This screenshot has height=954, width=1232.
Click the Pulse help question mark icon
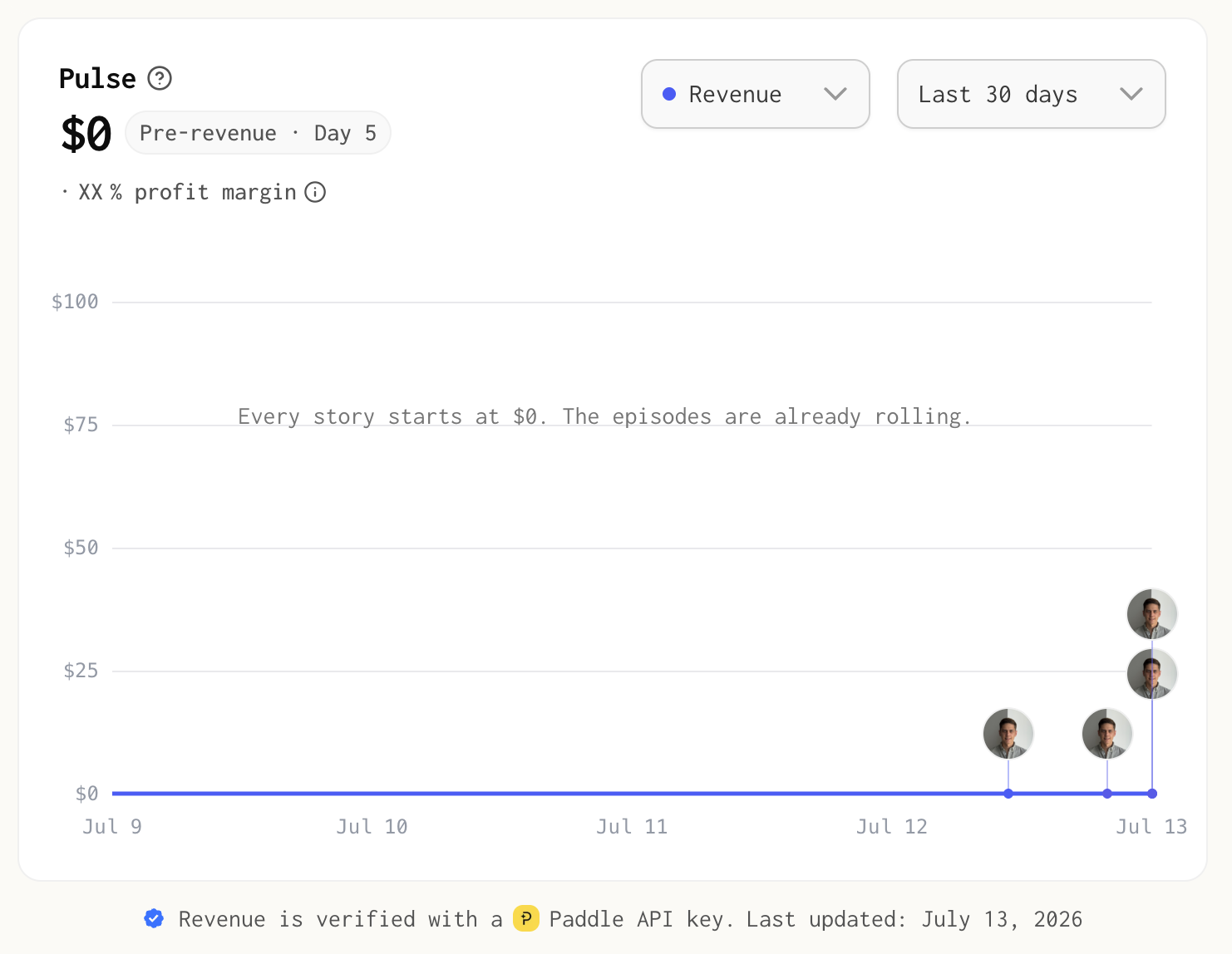click(x=160, y=78)
